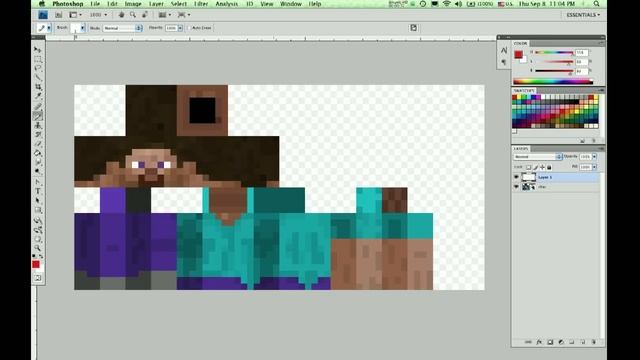Click the Layers panel tab
Viewport: 640px width, 360px height.
(x=521, y=149)
